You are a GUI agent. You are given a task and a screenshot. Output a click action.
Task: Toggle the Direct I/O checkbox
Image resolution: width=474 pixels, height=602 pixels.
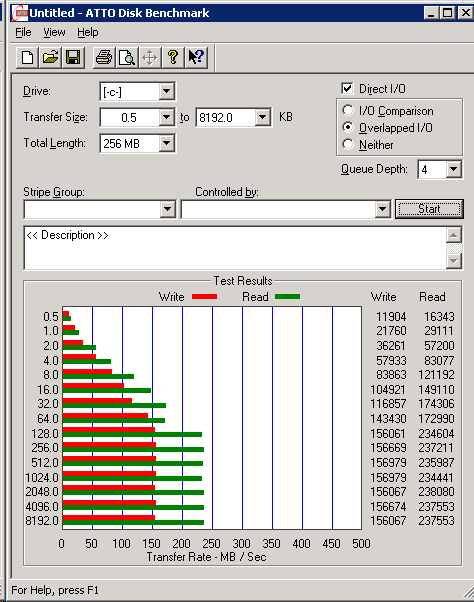tap(347, 89)
